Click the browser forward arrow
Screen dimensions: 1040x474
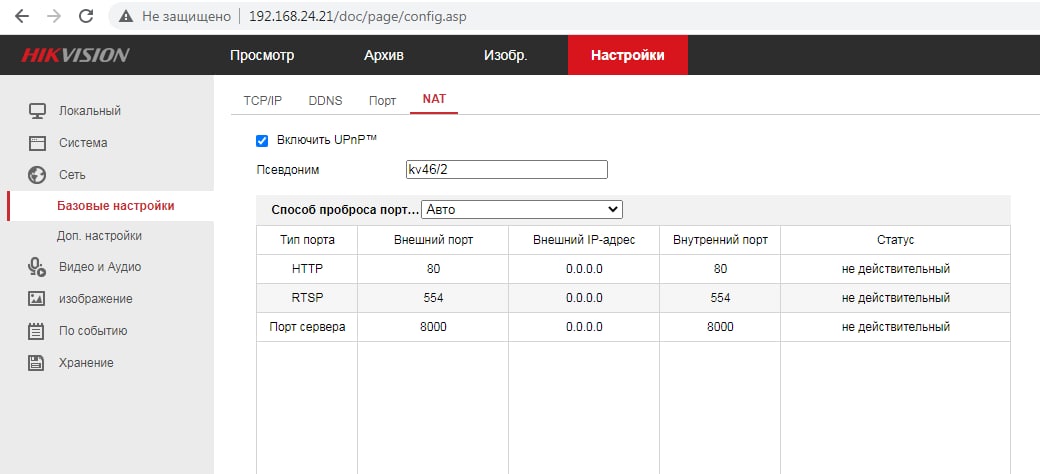pyautogui.click(x=54, y=17)
